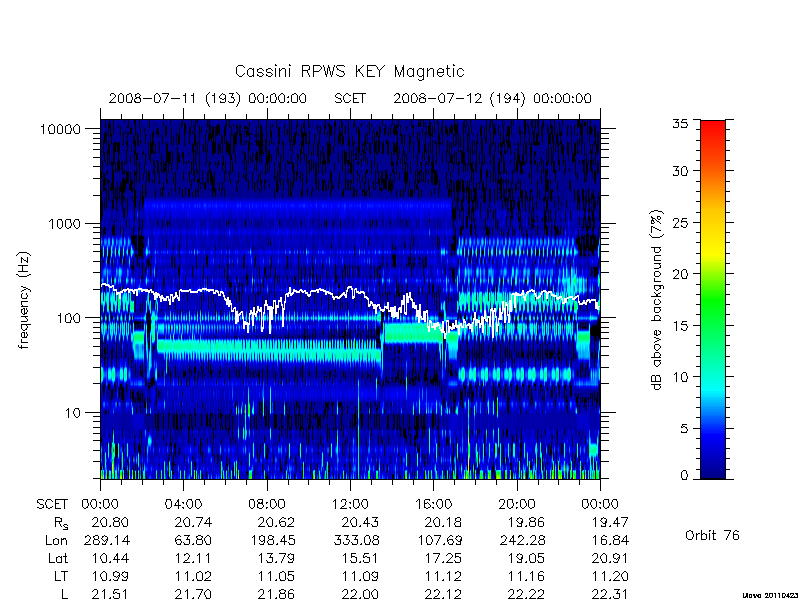The height and width of the screenshot is (600, 800).
Task: Click the '35' color bar label
Action: point(680,124)
